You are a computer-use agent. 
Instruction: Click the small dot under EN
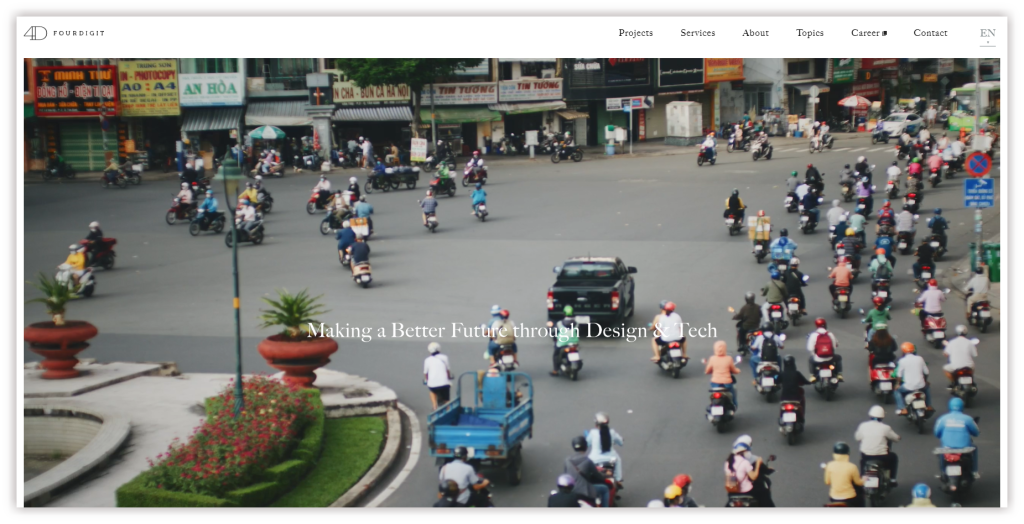pyautogui.click(x=987, y=42)
